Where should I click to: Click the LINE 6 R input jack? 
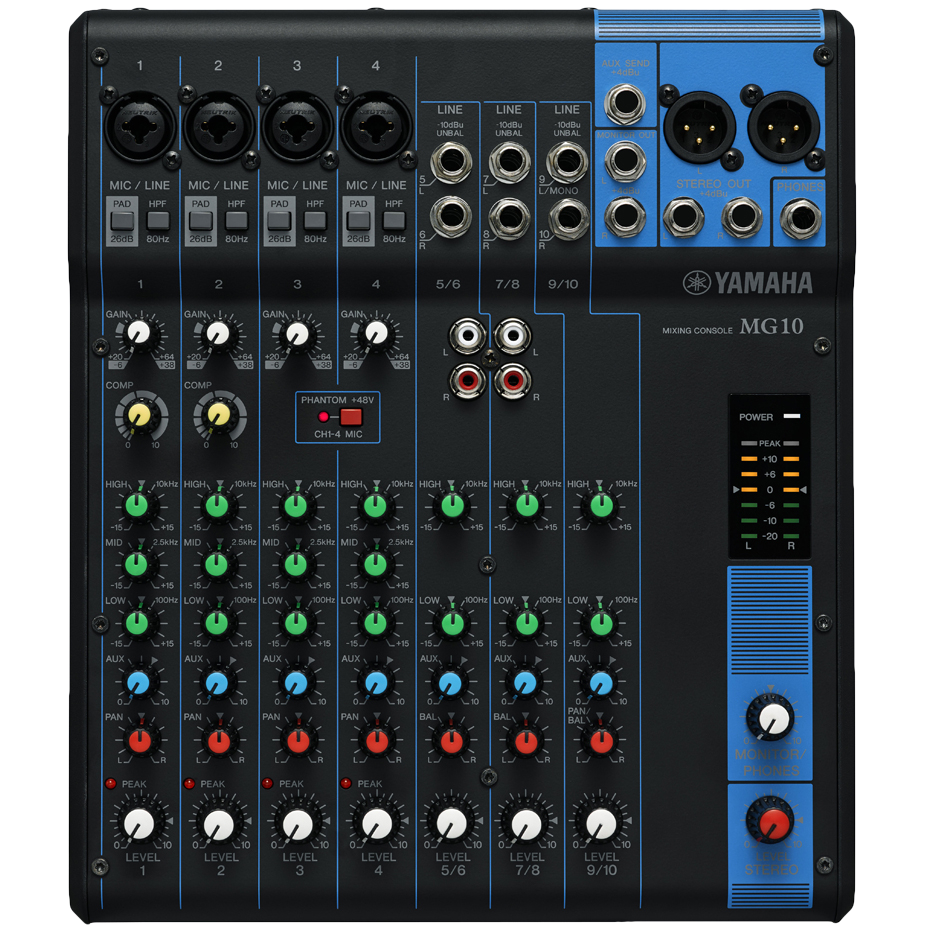[x=451, y=217]
